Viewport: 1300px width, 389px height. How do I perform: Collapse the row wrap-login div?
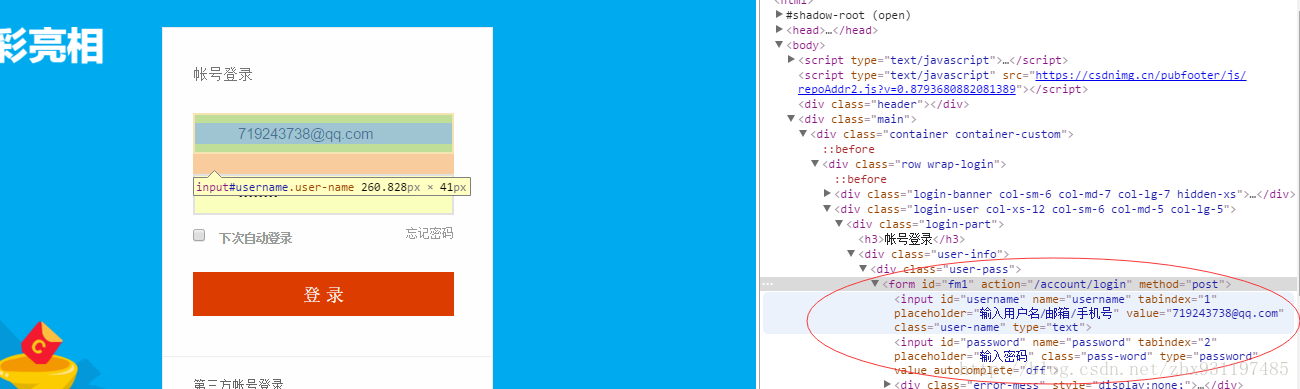[x=816, y=164]
